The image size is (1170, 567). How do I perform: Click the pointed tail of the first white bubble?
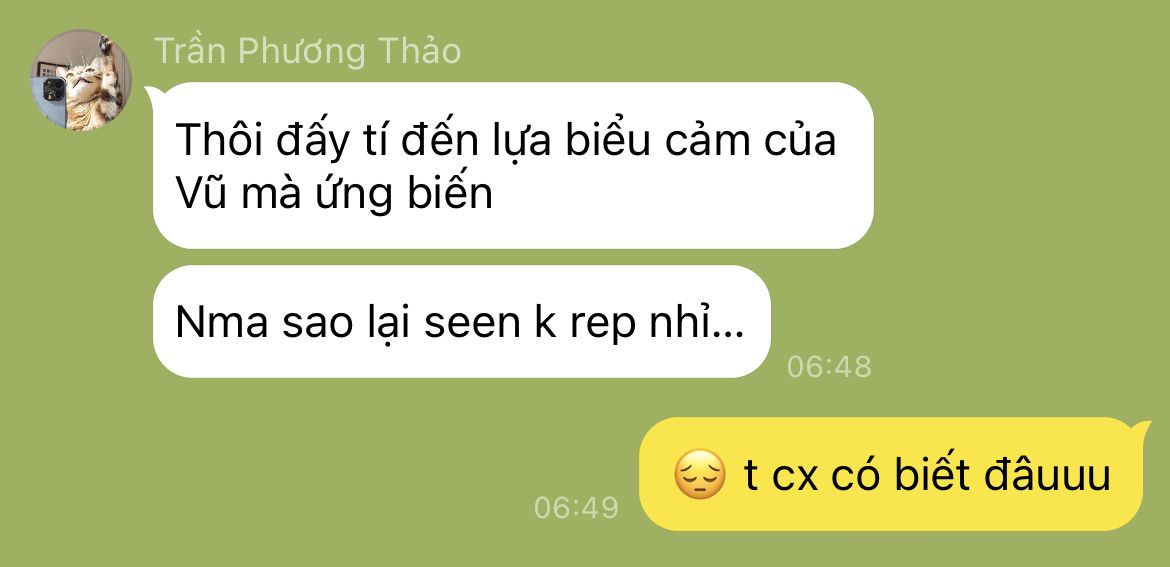(152, 93)
